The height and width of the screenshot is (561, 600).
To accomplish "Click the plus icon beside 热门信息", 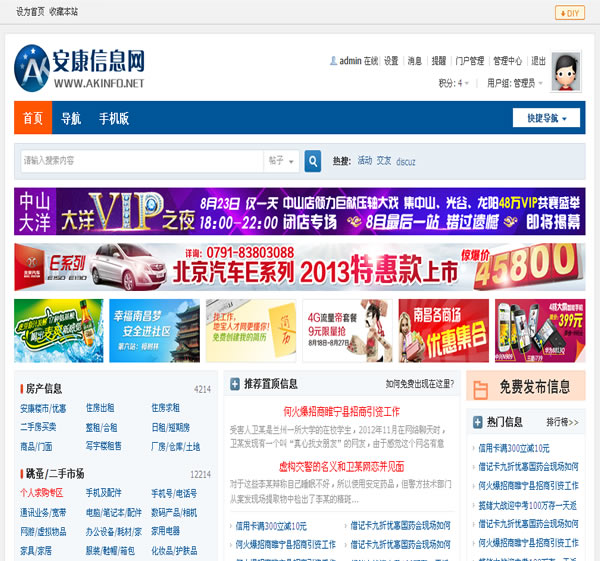I will pos(478,422).
